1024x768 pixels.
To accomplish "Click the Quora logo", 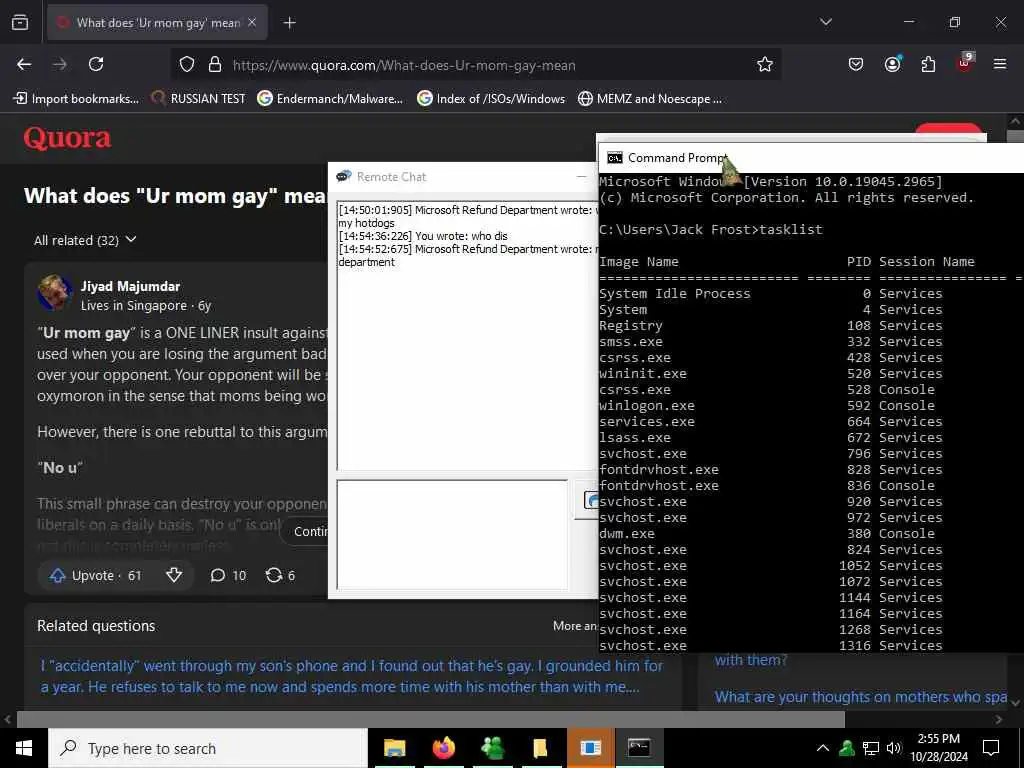I will coord(67,138).
